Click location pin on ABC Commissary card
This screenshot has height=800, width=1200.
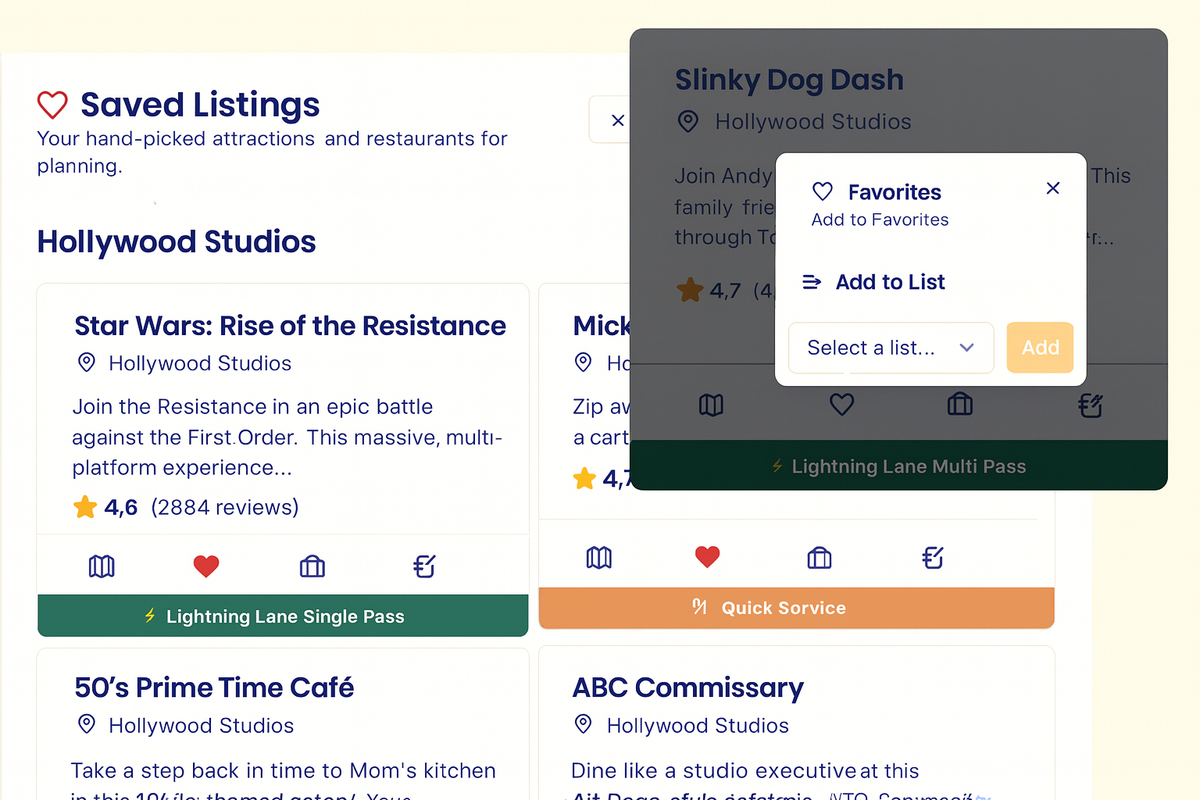click(x=584, y=725)
